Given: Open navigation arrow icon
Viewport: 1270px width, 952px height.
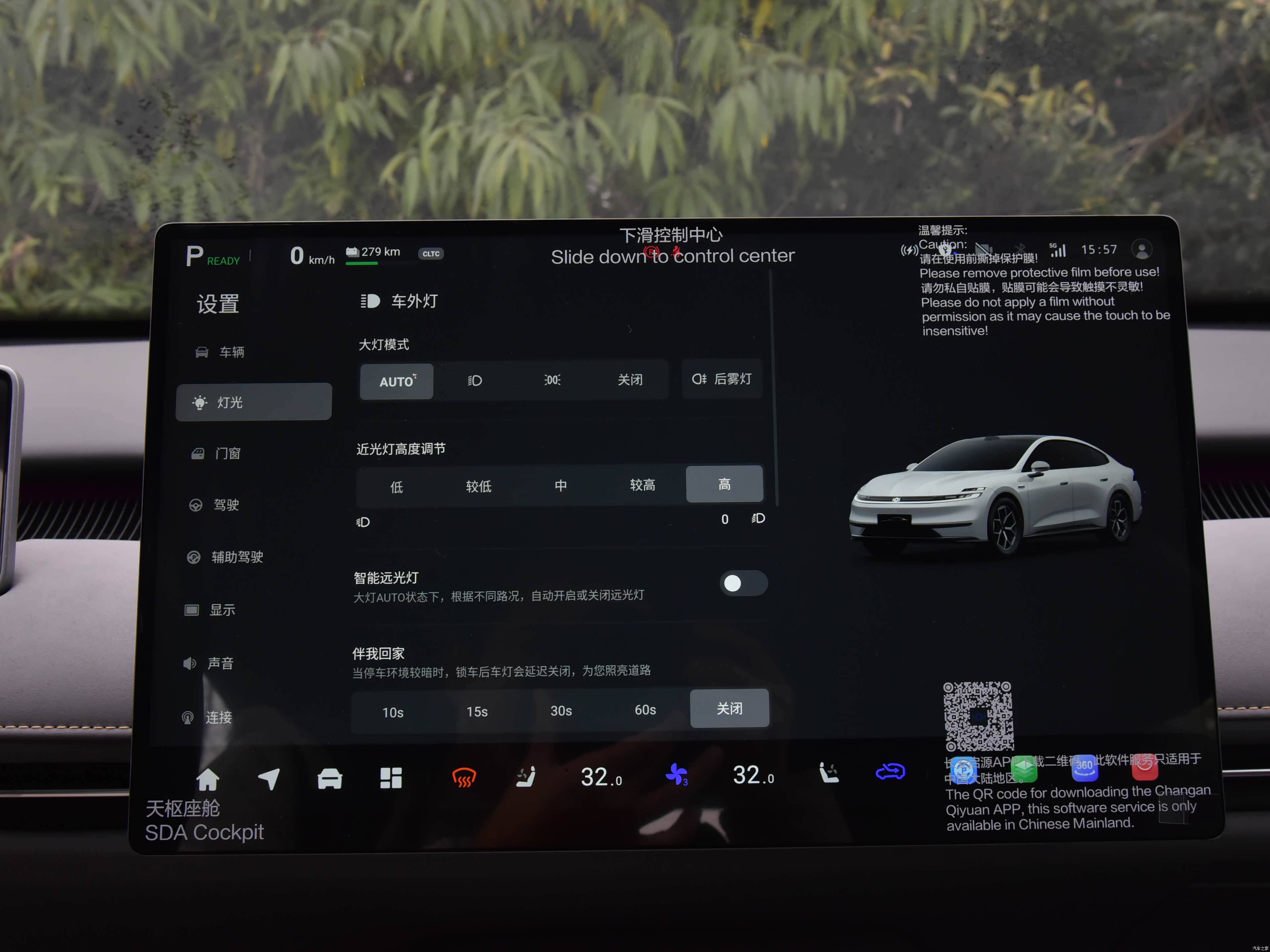Looking at the screenshot, I should (269, 779).
